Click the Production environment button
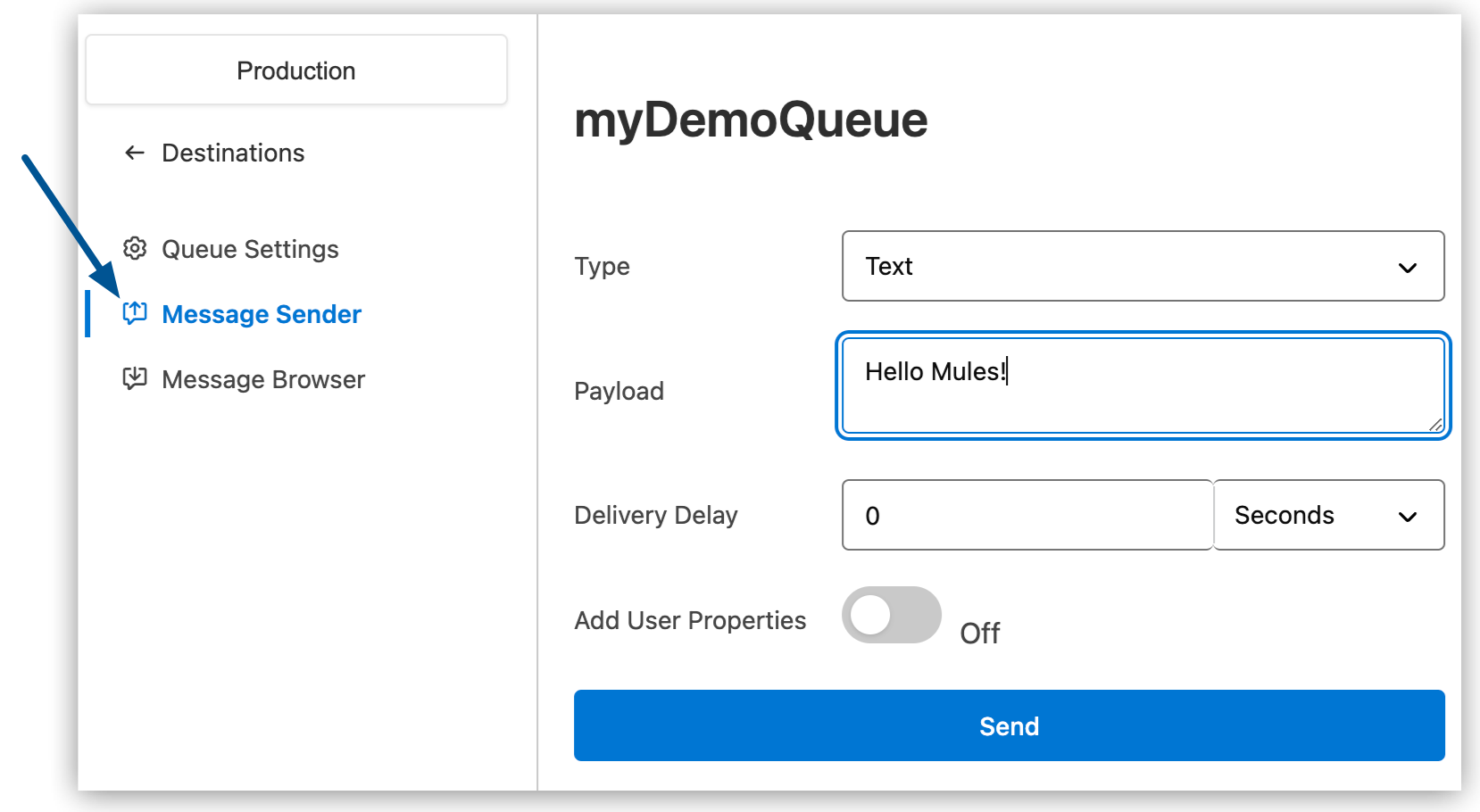 (295, 70)
